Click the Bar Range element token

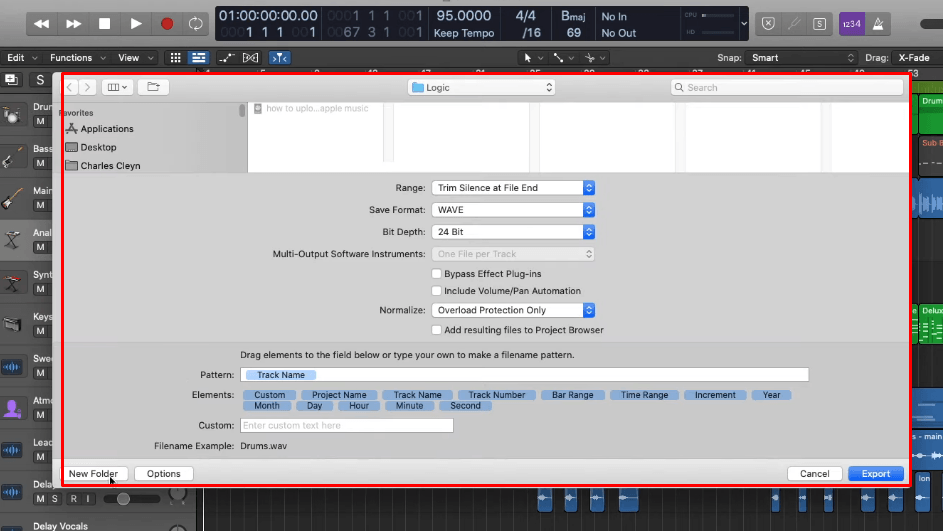pyautogui.click(x=573, y=395)
